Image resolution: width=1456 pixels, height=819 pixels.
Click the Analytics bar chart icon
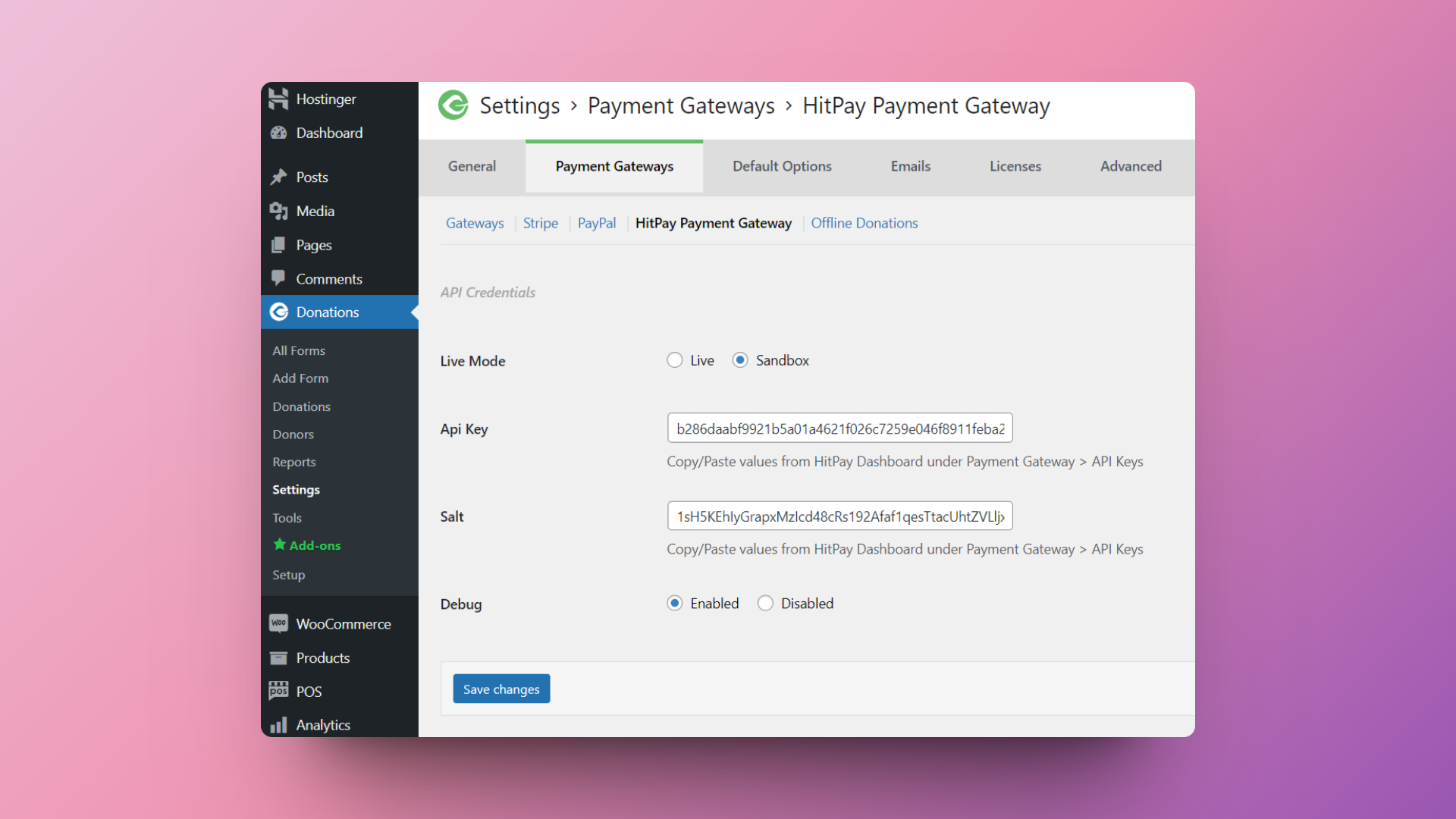[x=278, y=725]
